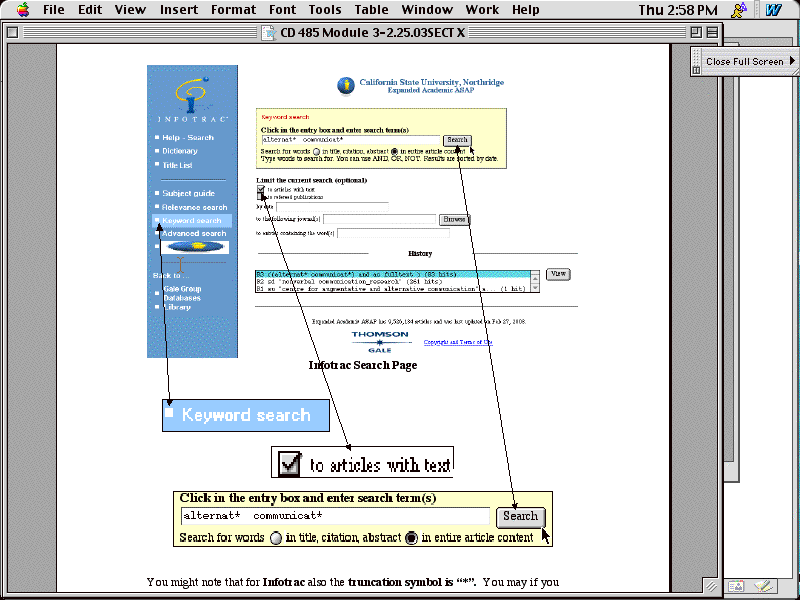Open the View menu in the menu bar
Image resolution: width=800 pixels, height=600 pixels.
click(130, 10)
